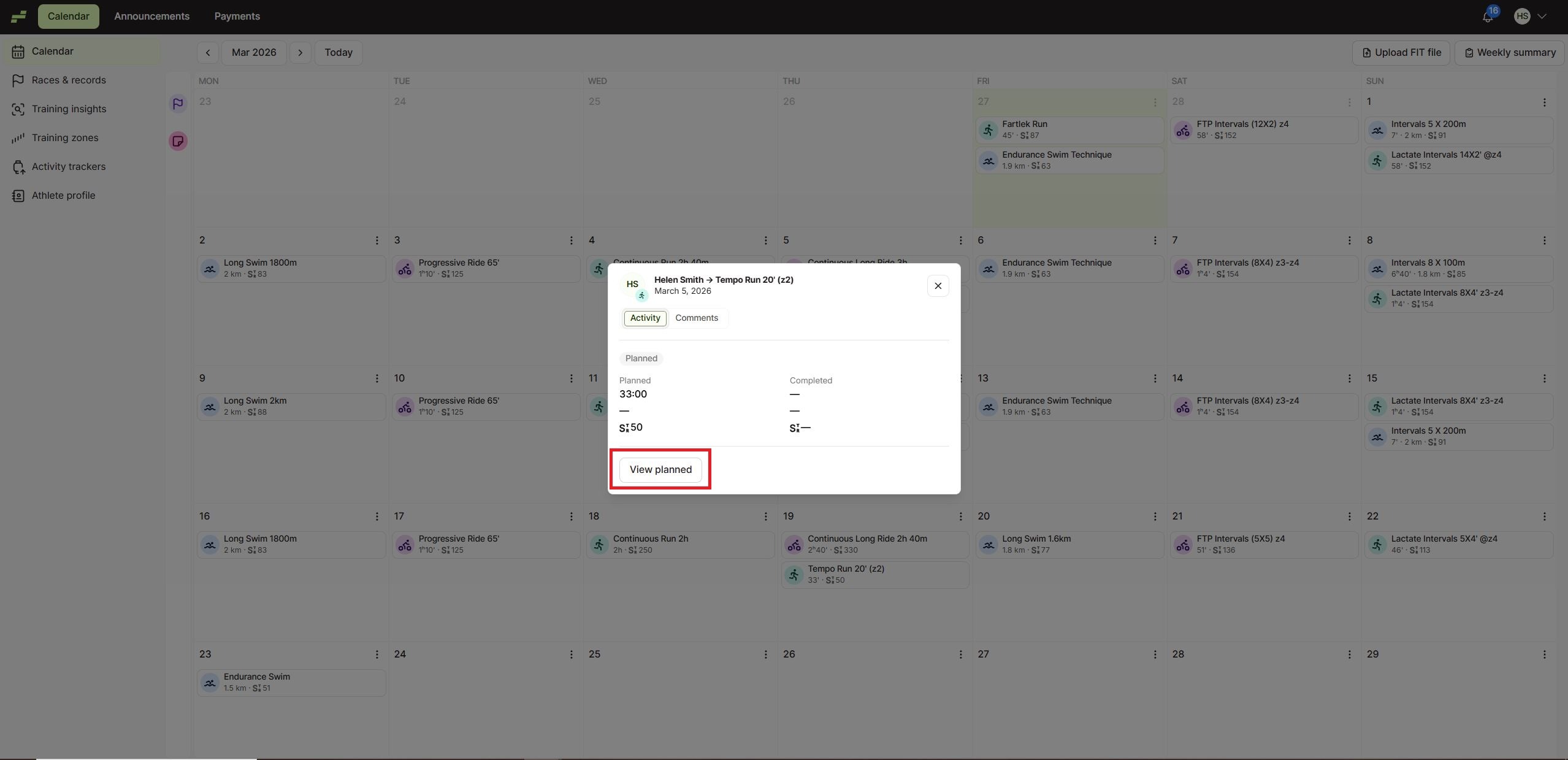Click the Upload FIT file button
Image resolution: width=1568 pixels, height=760 pixels.
(x=1401, y=53)
